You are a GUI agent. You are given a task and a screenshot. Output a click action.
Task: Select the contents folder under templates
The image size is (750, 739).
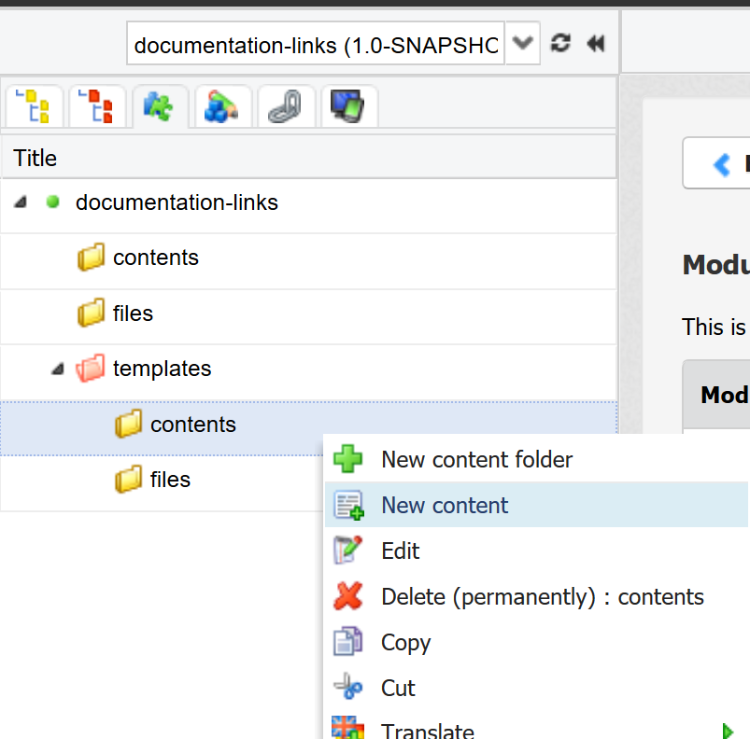point(309,428)
